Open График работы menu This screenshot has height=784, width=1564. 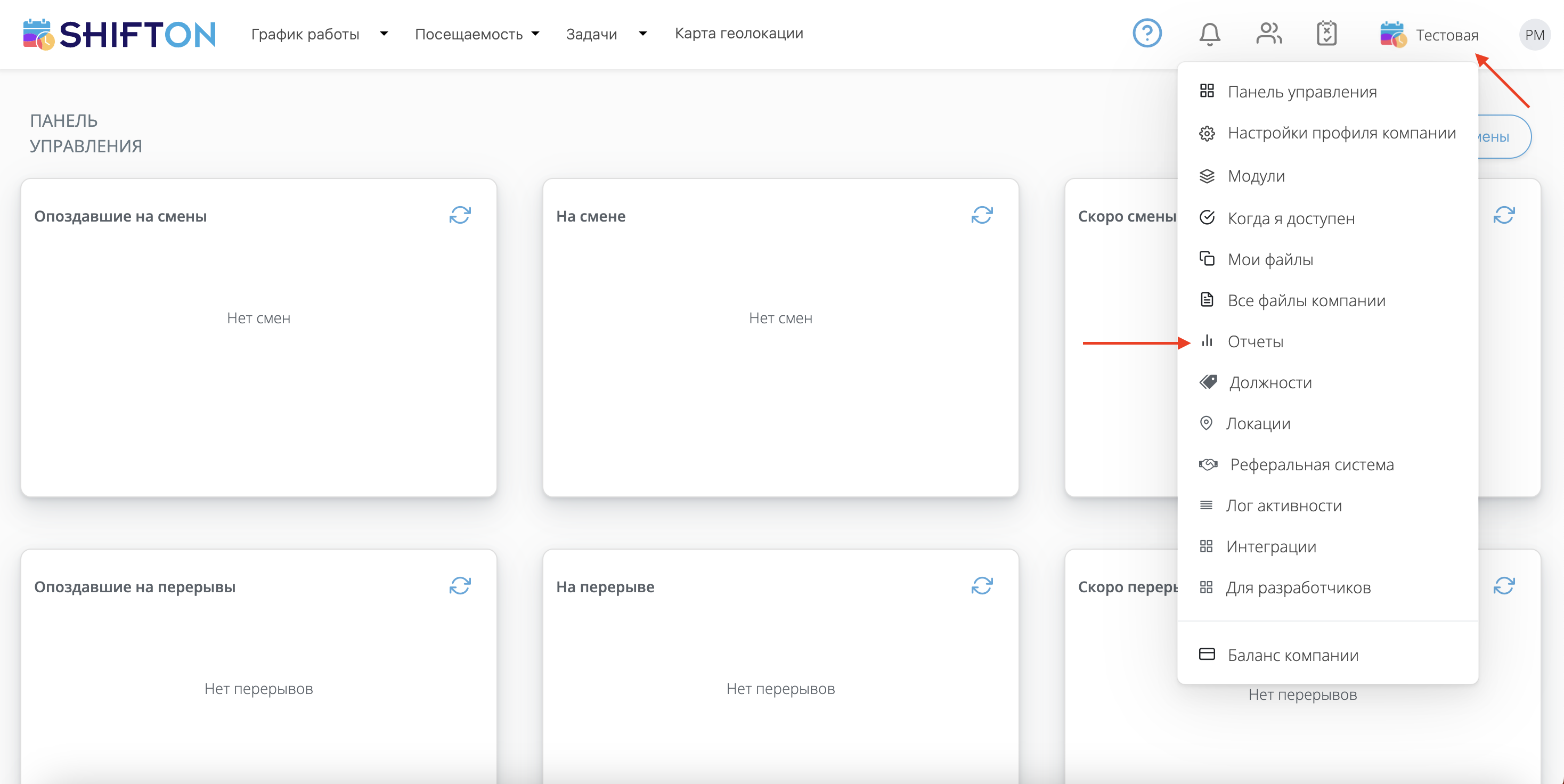coord(305,34)
